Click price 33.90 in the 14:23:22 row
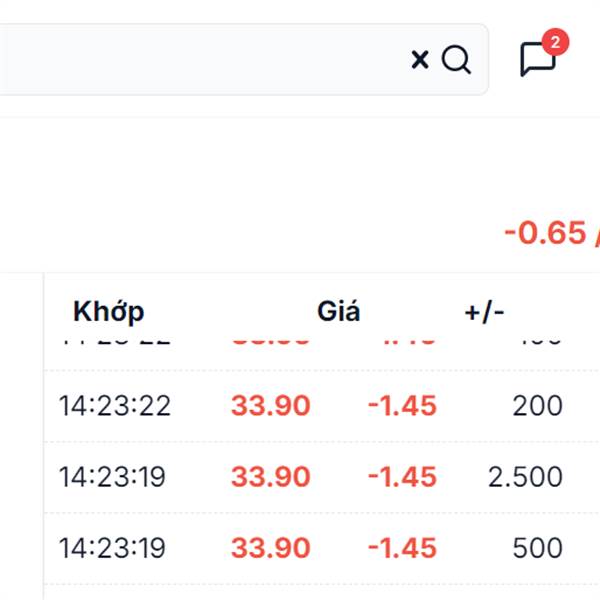Screen dimensions: 600x600 [271, 406]
